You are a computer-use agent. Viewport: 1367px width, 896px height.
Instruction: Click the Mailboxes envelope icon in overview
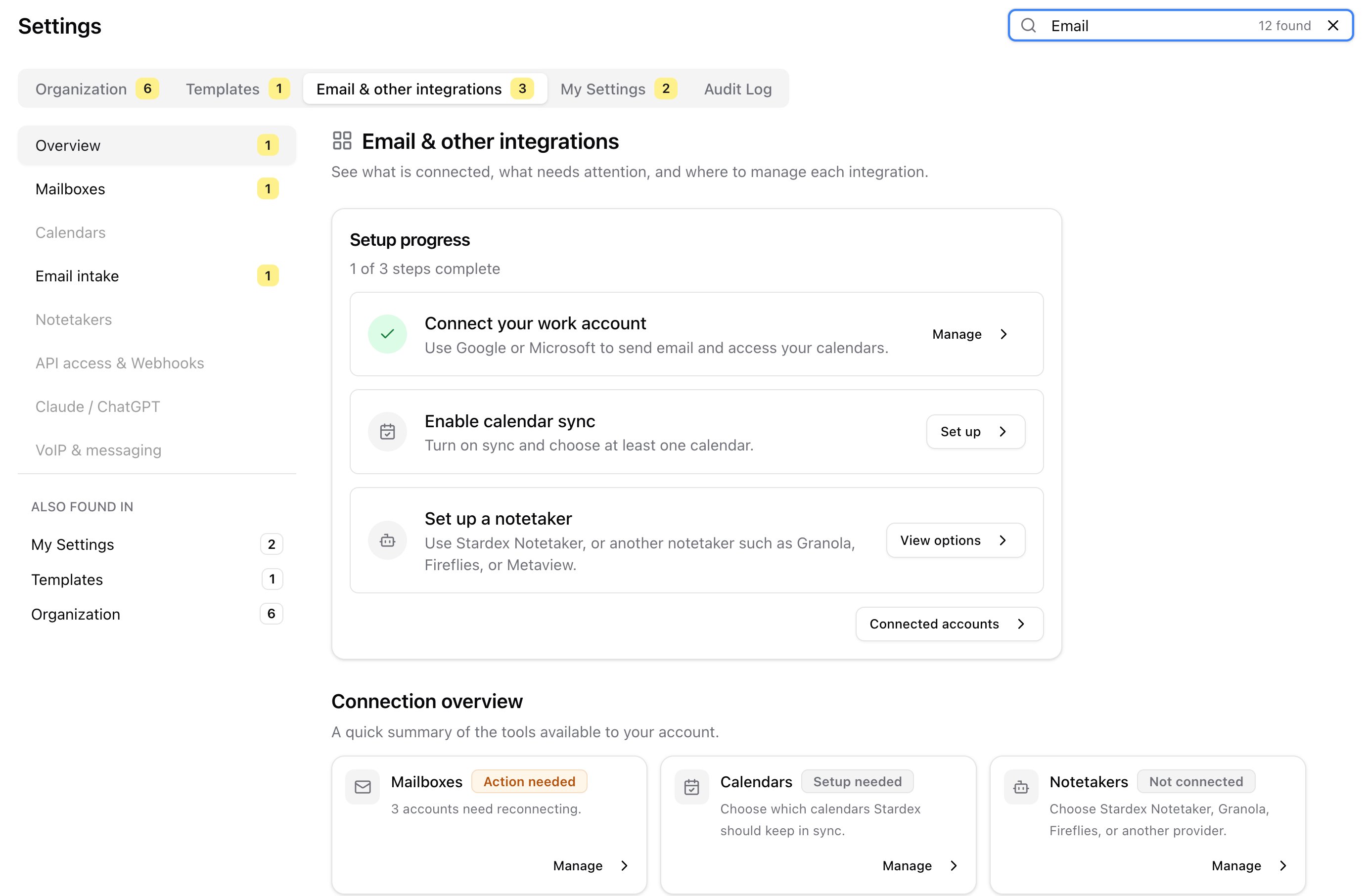pyautogui.click(x=363, y=787)
